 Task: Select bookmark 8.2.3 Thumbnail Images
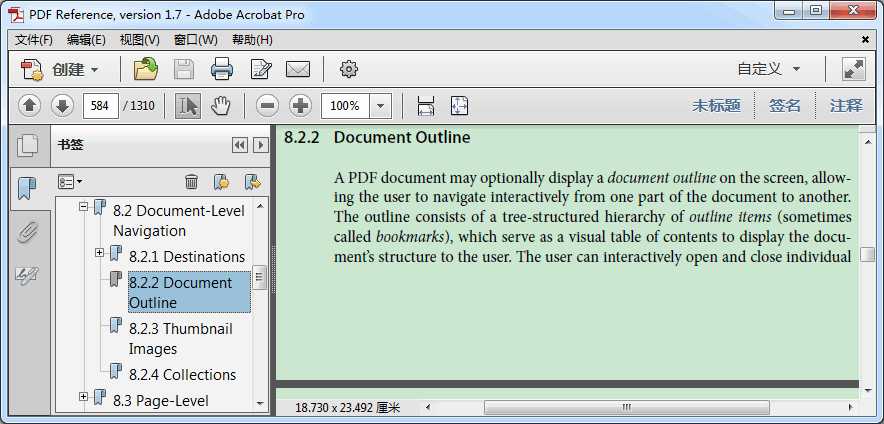(180, 338)
